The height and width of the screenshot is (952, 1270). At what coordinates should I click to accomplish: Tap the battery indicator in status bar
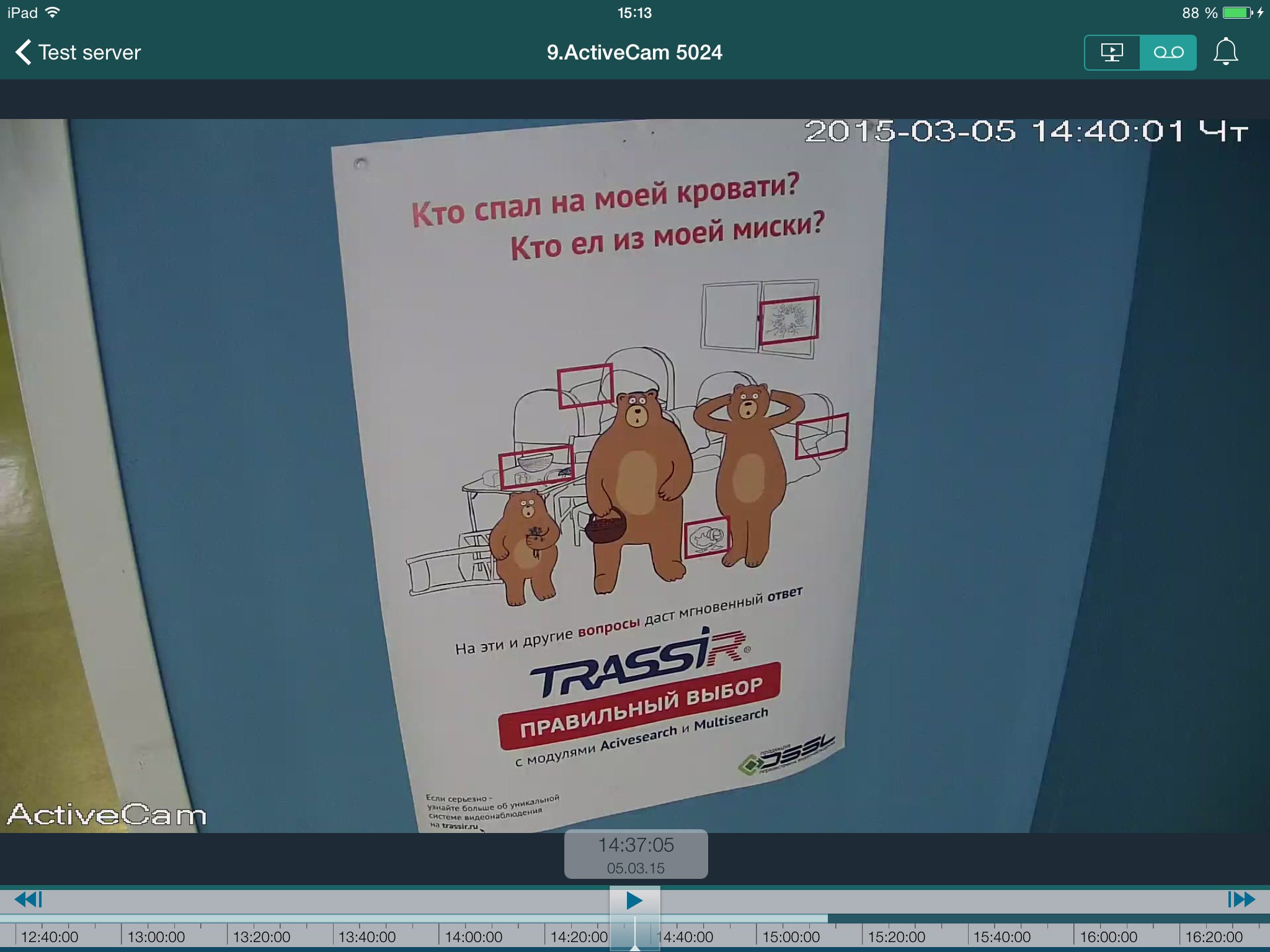tap(1238, 13)
